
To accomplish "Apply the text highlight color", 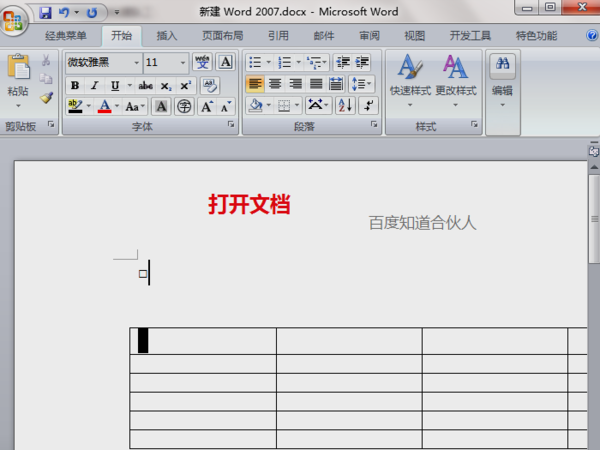I will click(75, 106).
